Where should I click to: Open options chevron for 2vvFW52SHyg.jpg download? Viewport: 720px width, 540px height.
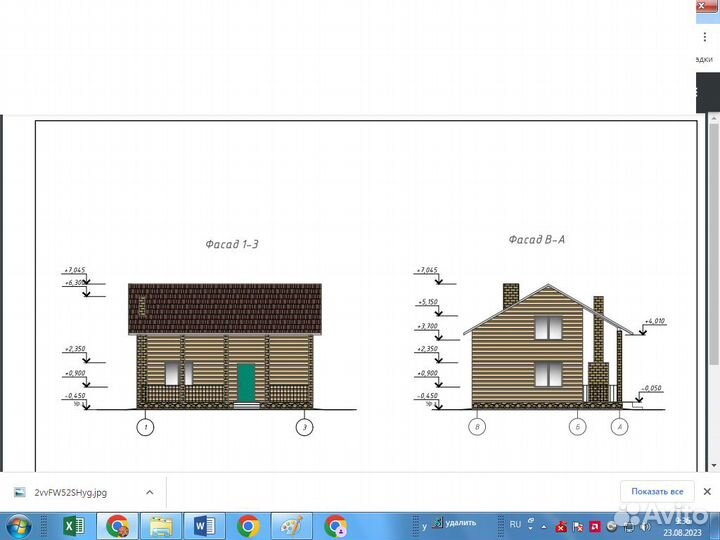point(149,492)
